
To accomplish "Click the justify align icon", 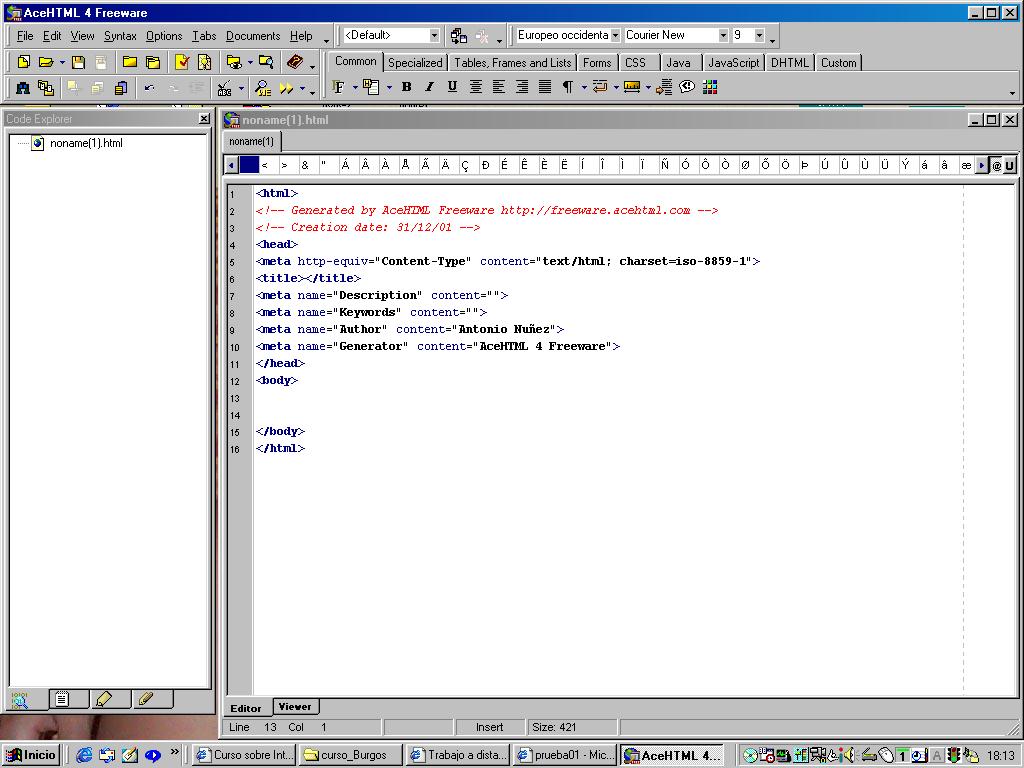I will pyautogui.click(x=545, y=87).
